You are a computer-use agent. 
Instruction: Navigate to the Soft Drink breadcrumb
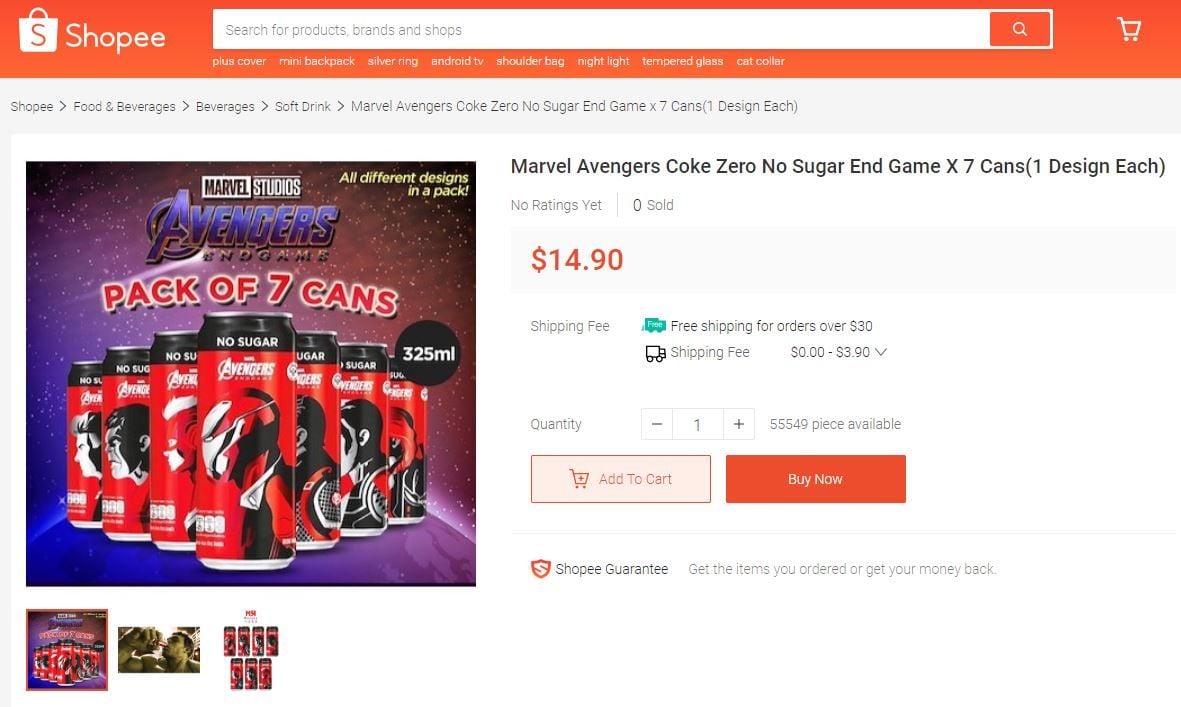tap(302, 106)
